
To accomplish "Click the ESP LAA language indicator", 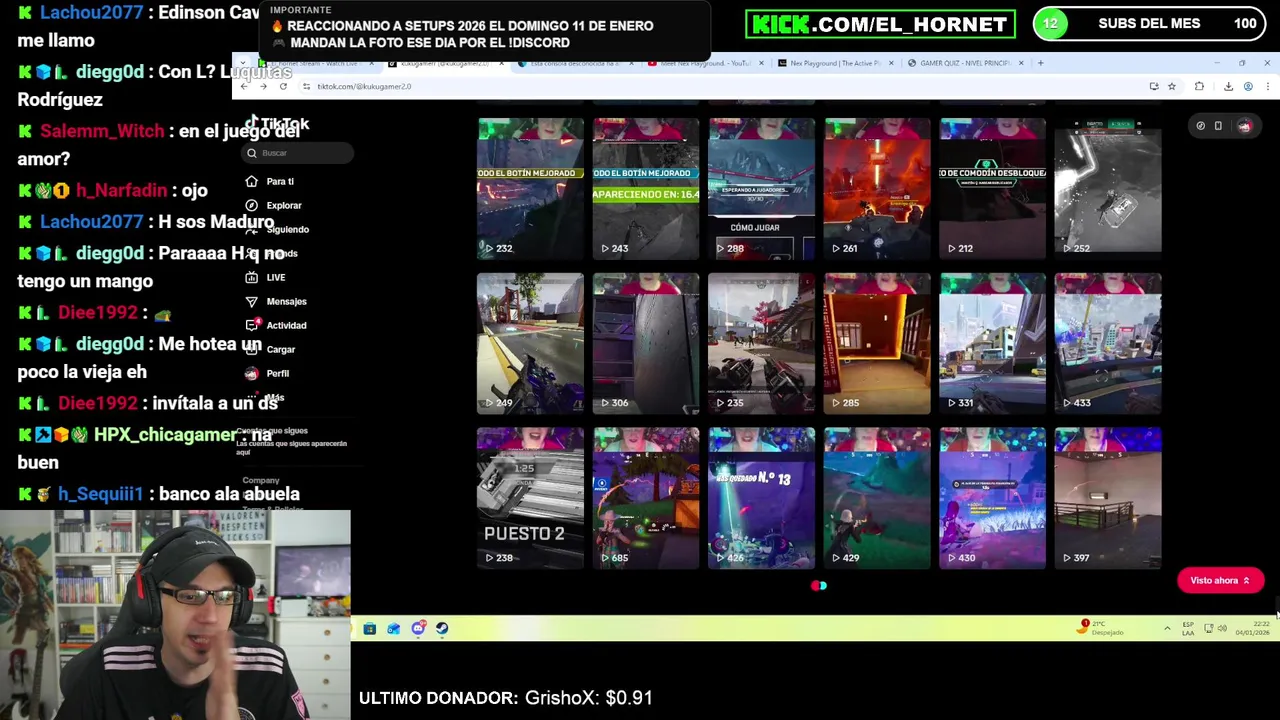I will point(1188,628).
